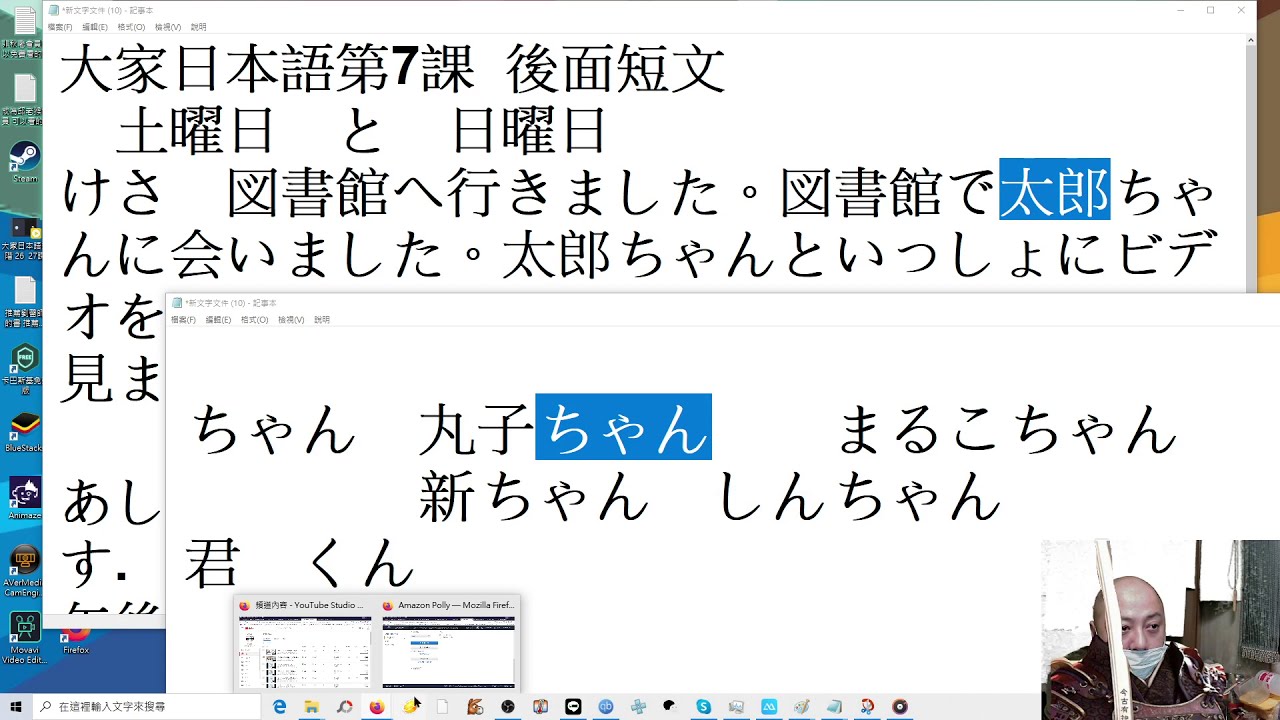Click the highlighted 太郎 text
This screenshot has width=1280, height=720.
pyautogui.click(x=1055, y=188)
